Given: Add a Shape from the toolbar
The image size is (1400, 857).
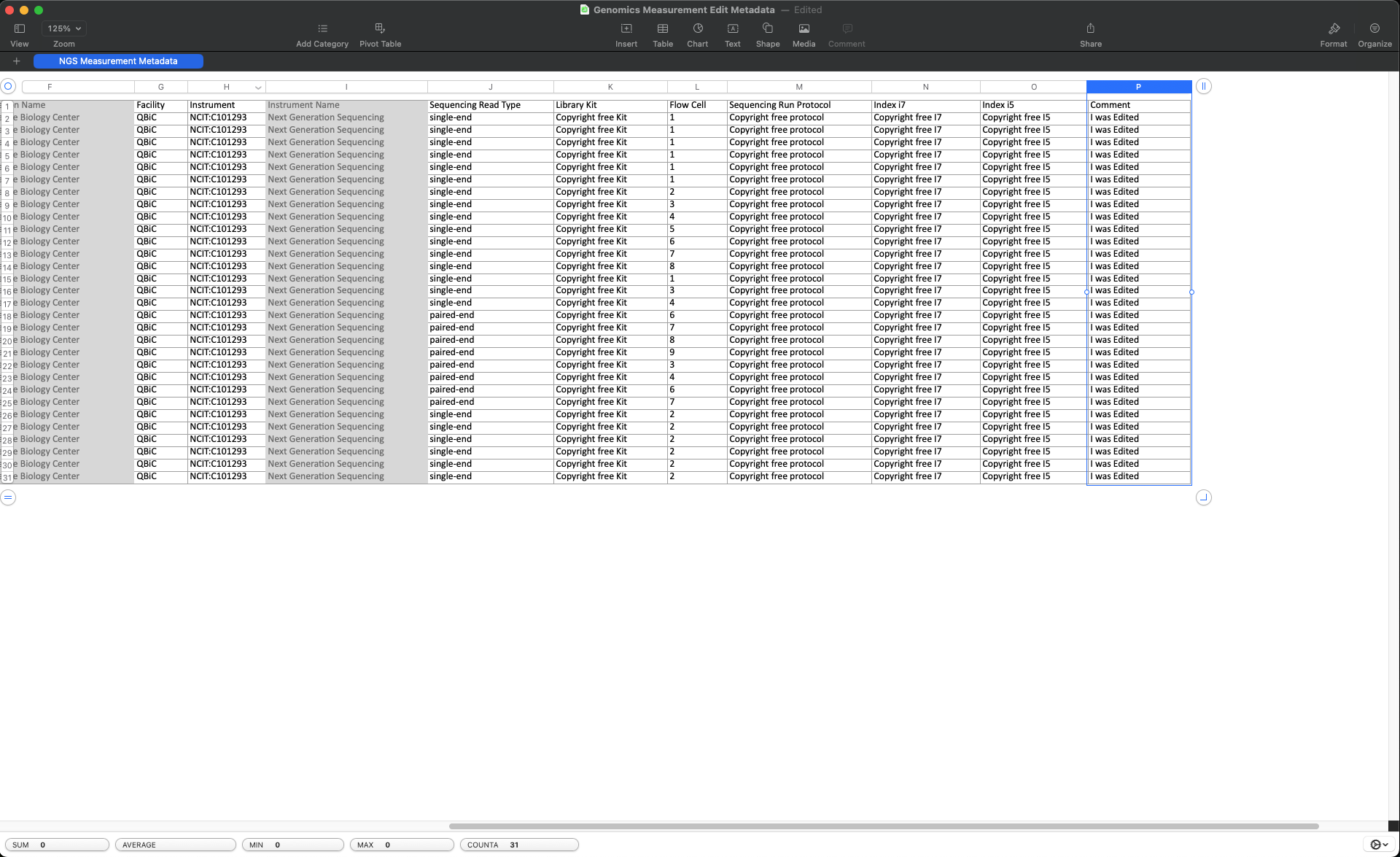Looking at the screenshot, I should pyautogui.click(x=767, y=29).
